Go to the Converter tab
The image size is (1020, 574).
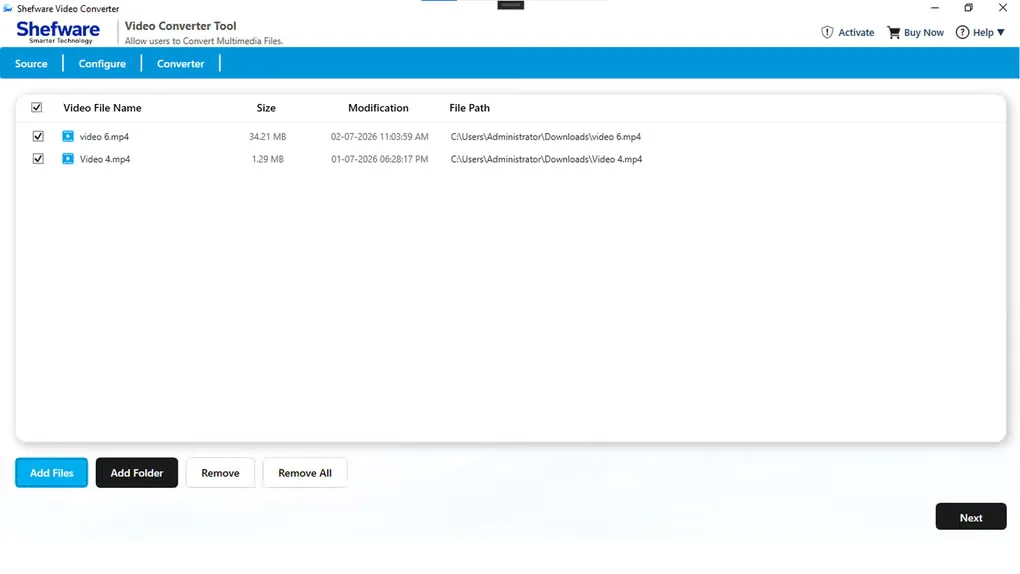click(x=180, y=64)
